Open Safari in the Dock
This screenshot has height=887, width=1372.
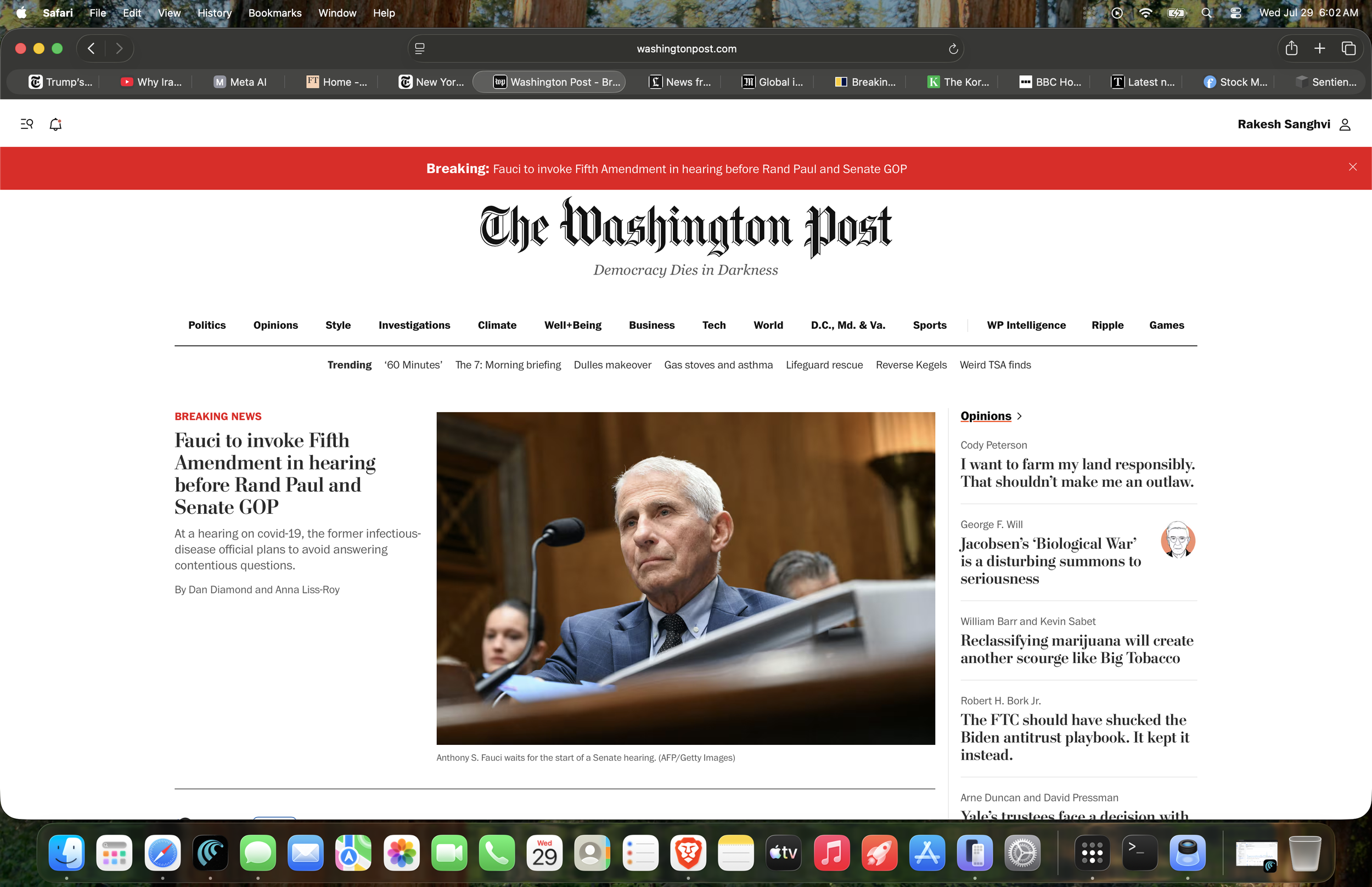click(162, 852)
